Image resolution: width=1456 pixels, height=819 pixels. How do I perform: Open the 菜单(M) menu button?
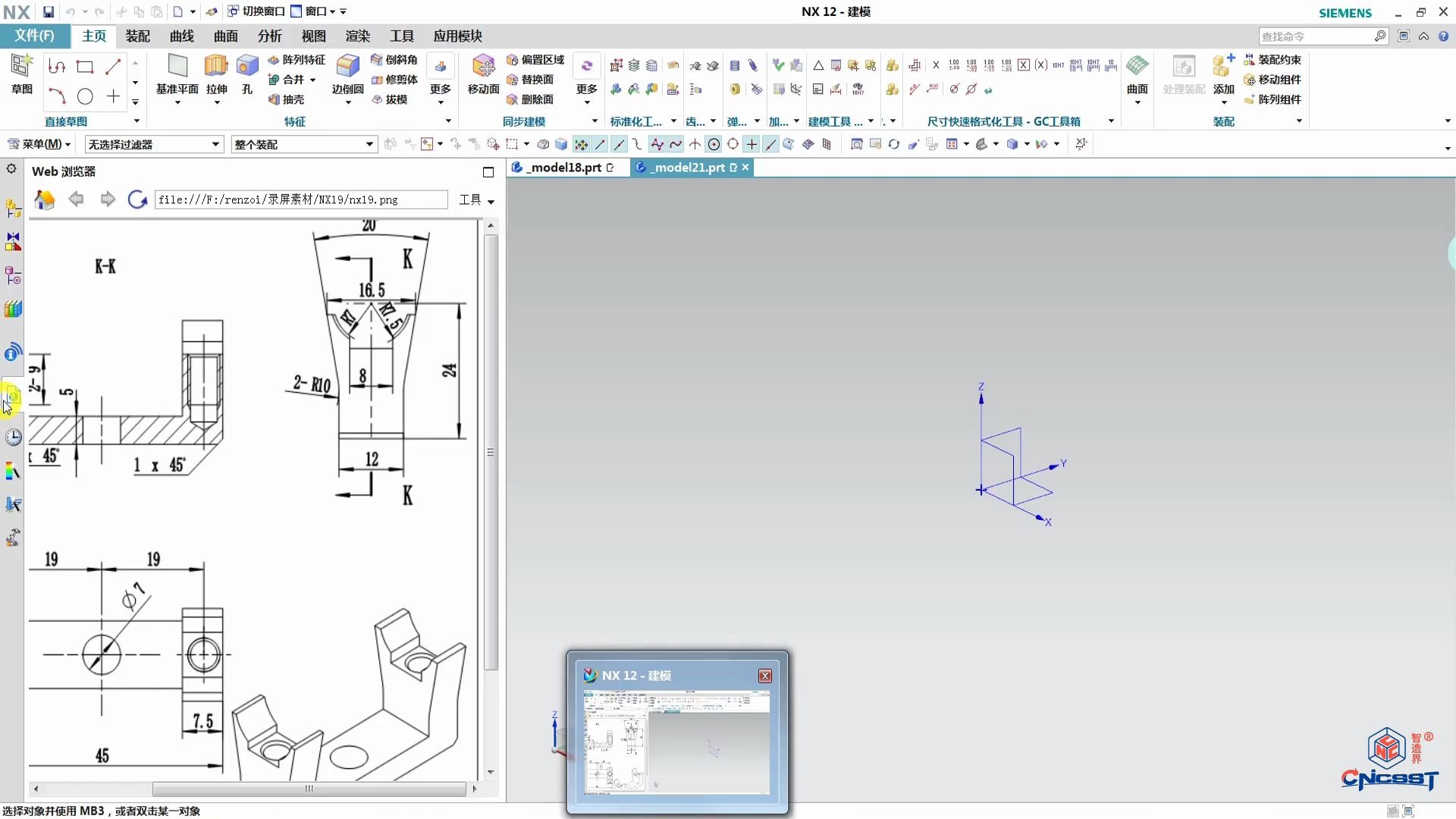point(39,144)
